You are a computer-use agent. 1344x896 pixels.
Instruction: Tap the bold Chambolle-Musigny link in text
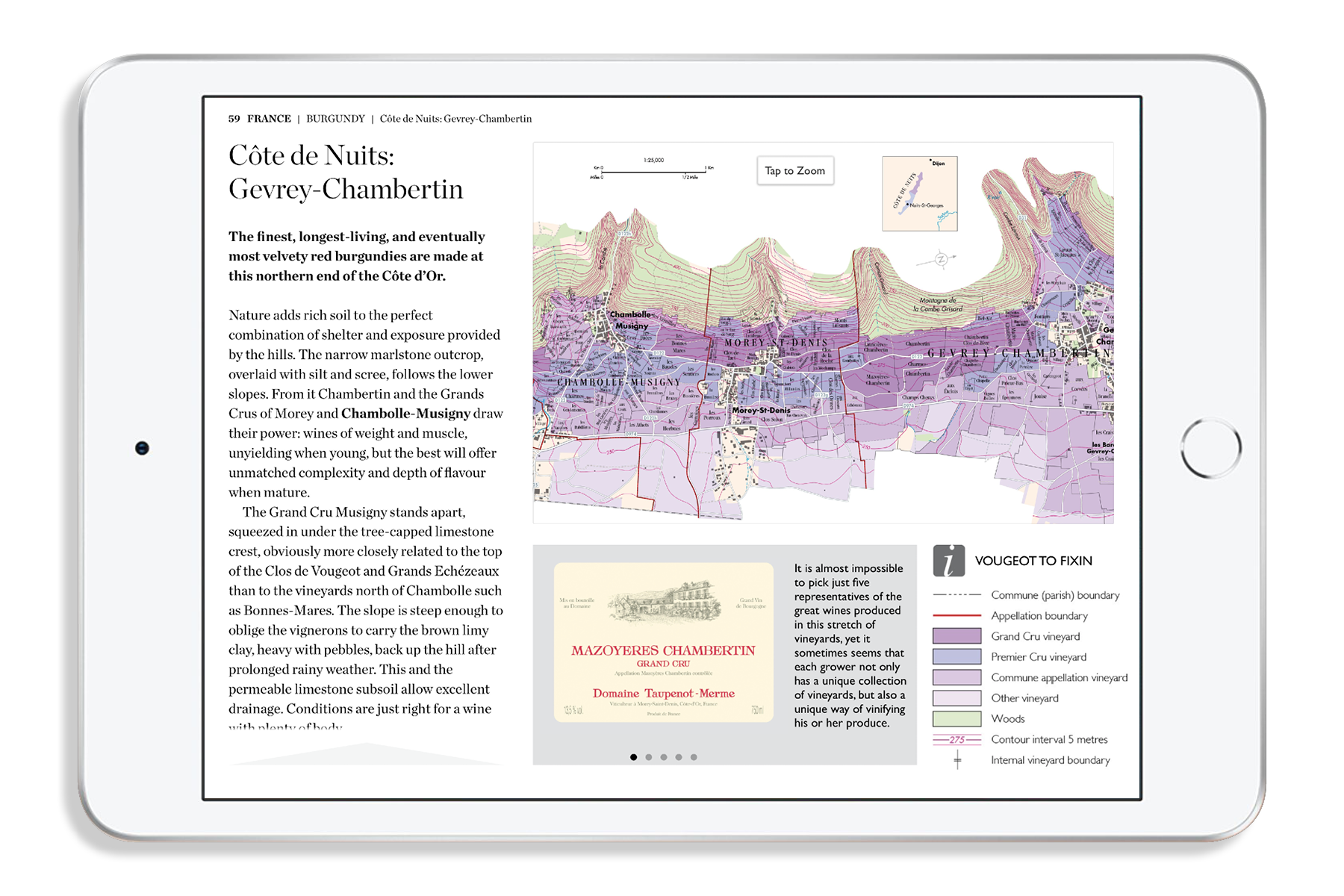click(x=405, y=414)
